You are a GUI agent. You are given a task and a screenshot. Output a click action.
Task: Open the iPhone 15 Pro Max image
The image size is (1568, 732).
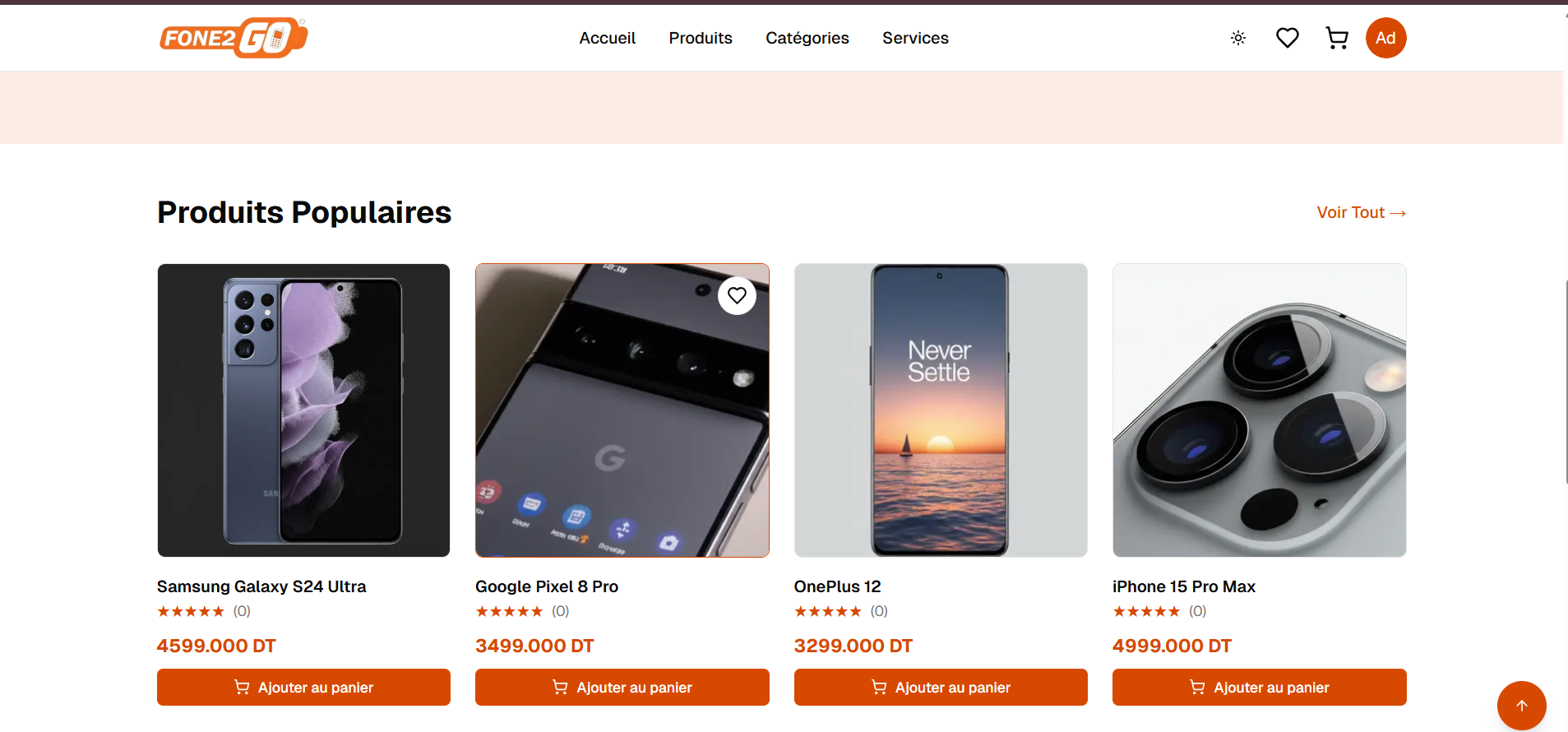tap(1259, 410)
